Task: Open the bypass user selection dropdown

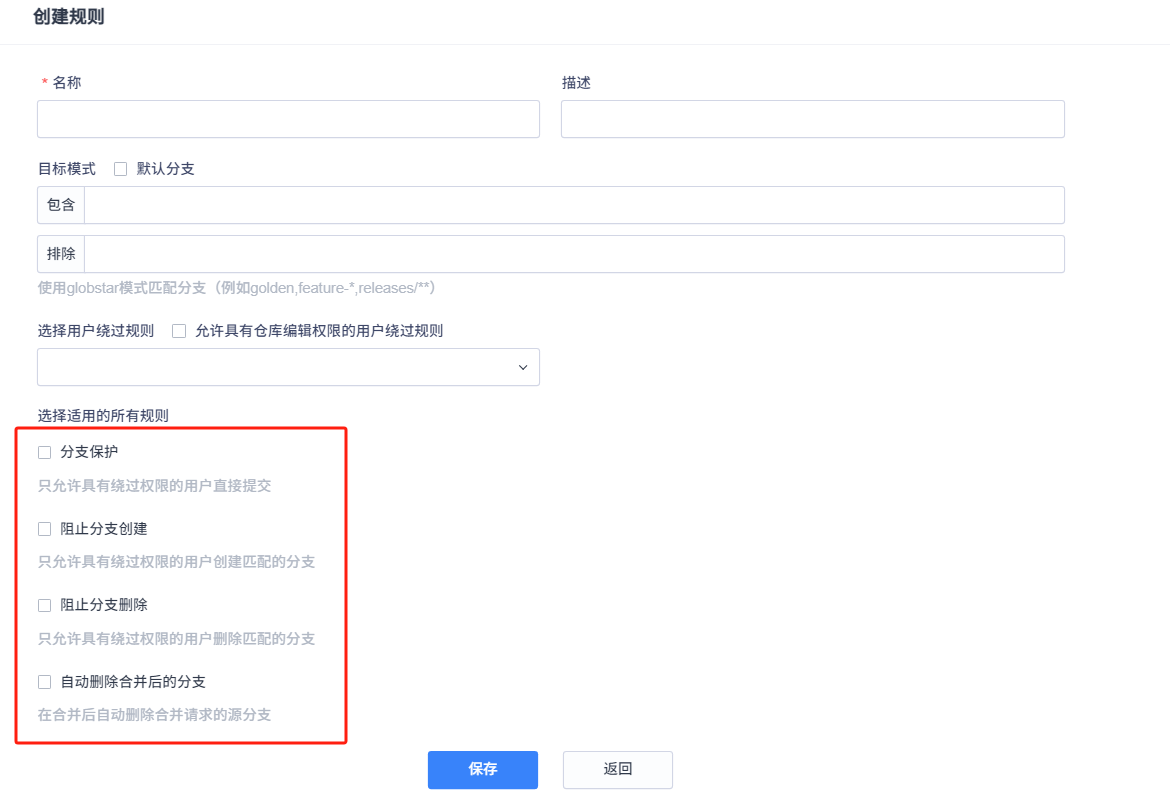Action: 288,367
